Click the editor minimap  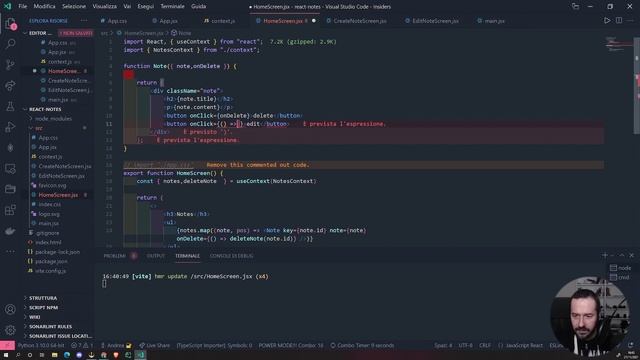(619, 44)
